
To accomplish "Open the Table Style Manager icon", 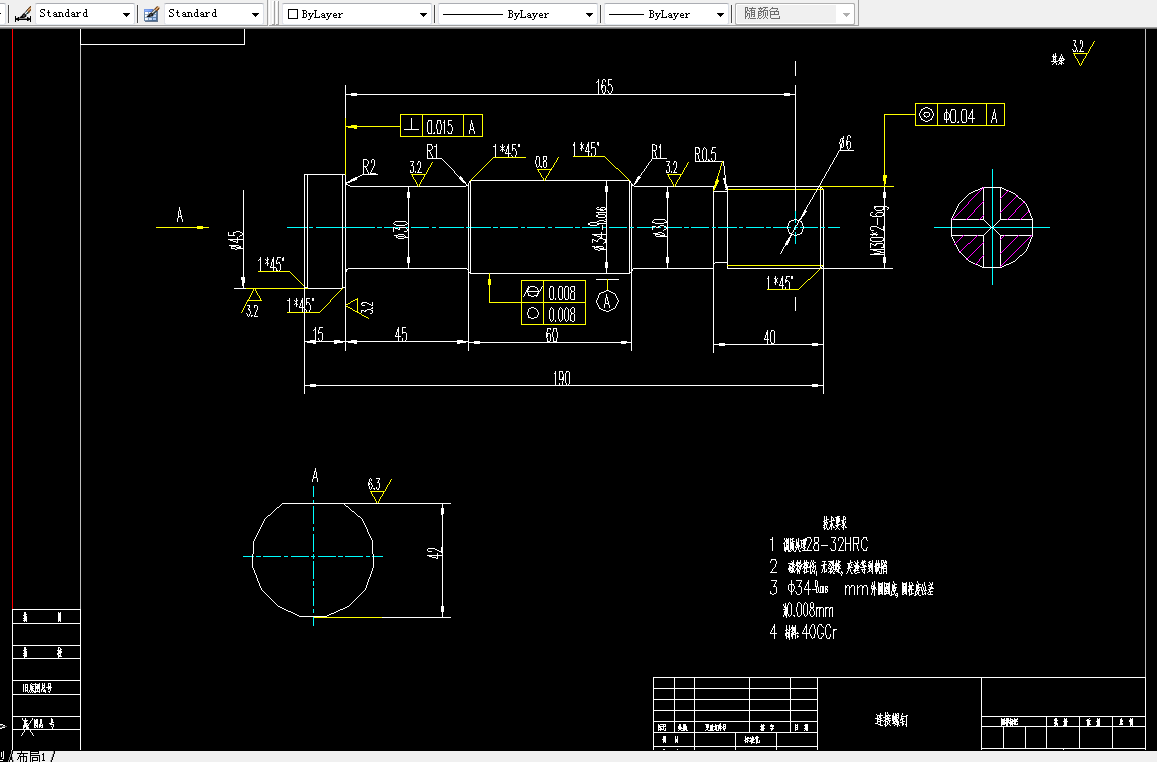I will pos(152,14).
